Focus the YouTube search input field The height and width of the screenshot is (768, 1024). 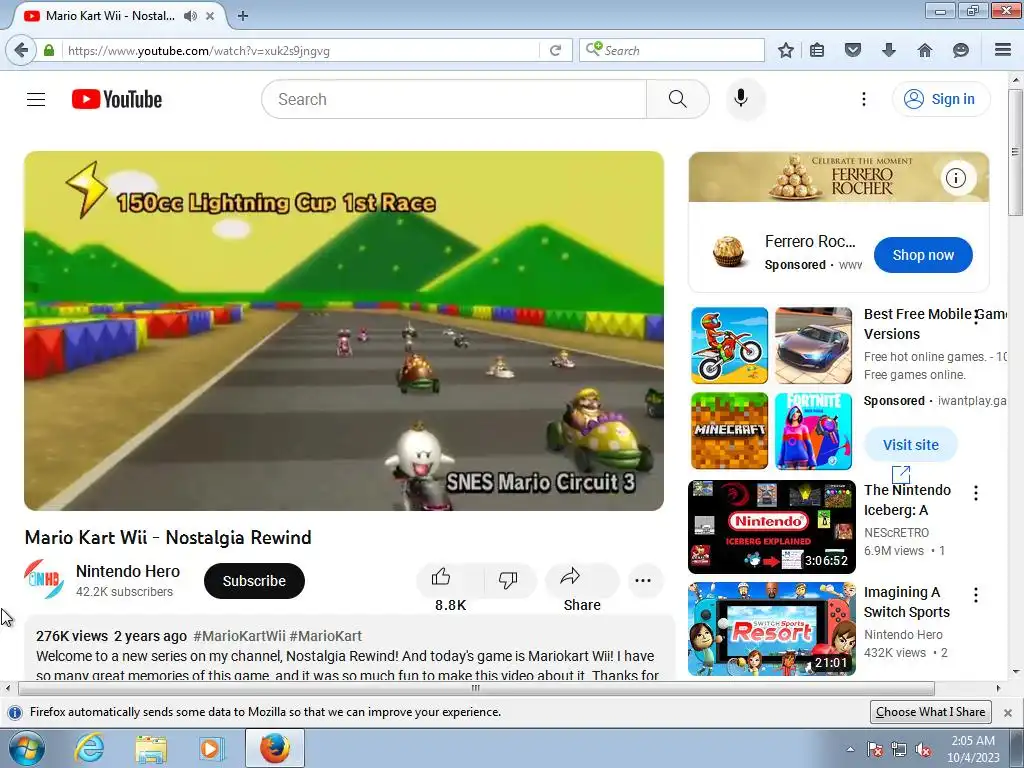(454, 99)
